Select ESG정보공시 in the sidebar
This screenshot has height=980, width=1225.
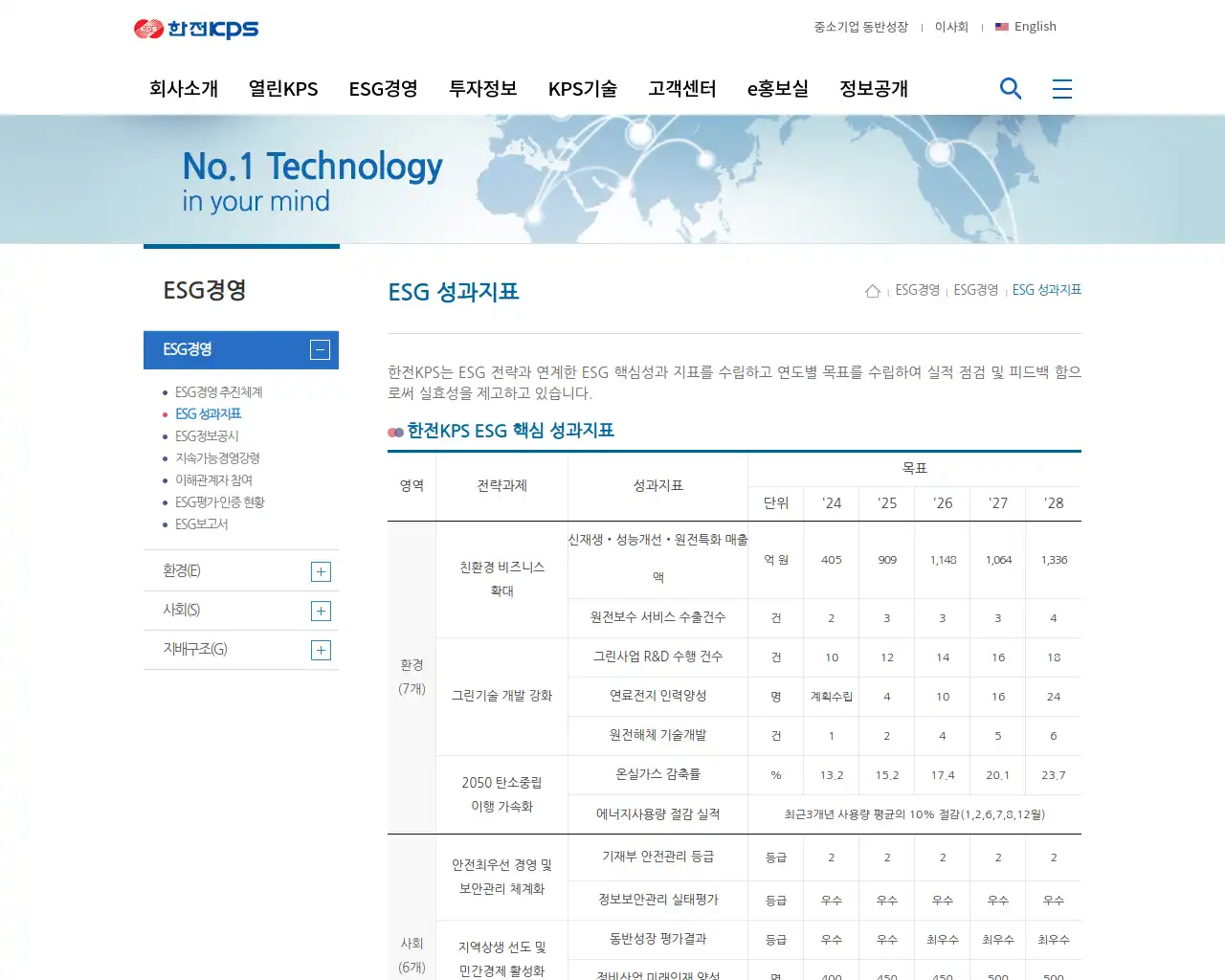pyautogui.click(x=209, y=435)
